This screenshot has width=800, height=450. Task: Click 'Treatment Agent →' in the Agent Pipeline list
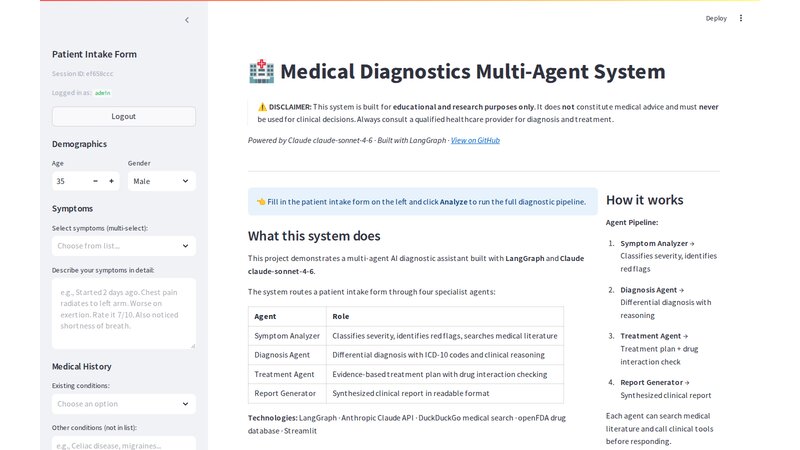tap(654, 336)
